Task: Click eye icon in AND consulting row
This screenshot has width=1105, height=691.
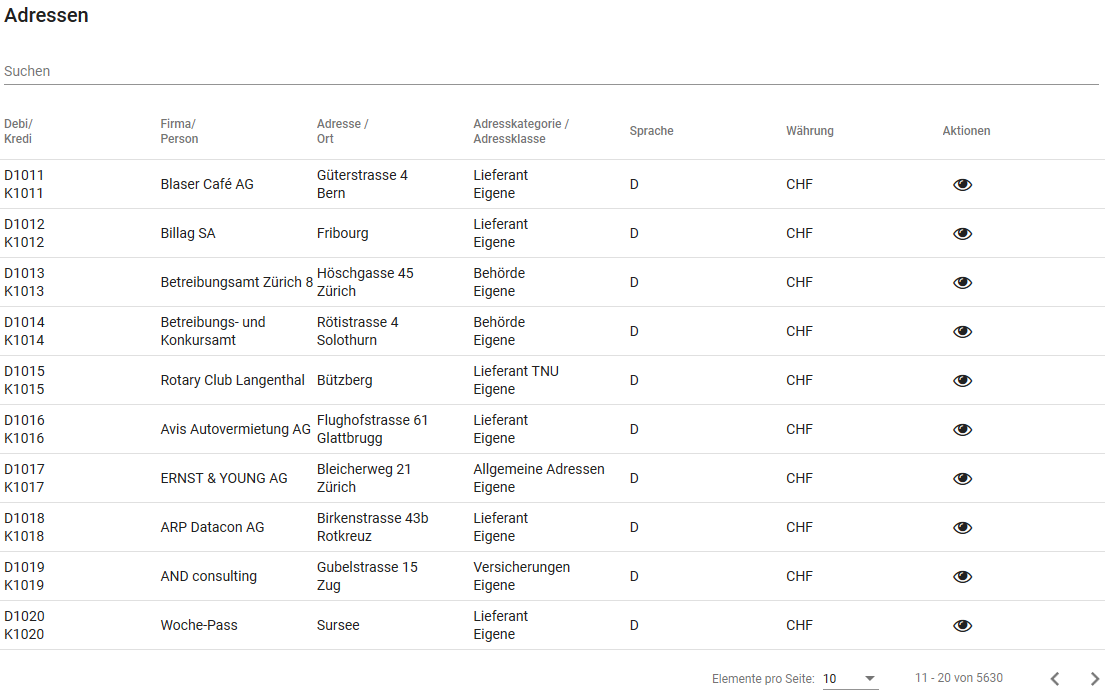Action: pos(962,577)
